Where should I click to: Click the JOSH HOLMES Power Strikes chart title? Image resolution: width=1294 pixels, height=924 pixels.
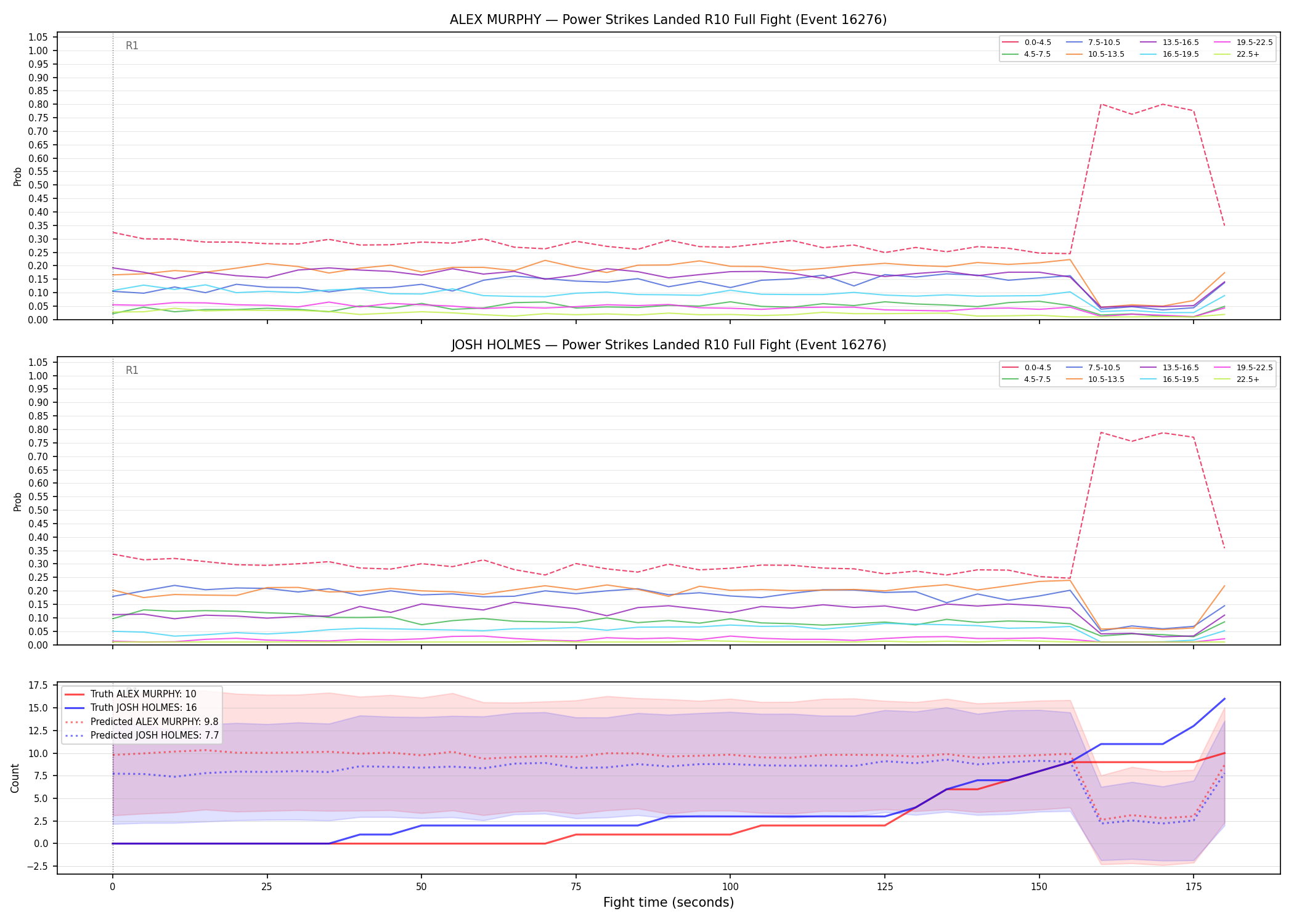(x=668, y=345)
